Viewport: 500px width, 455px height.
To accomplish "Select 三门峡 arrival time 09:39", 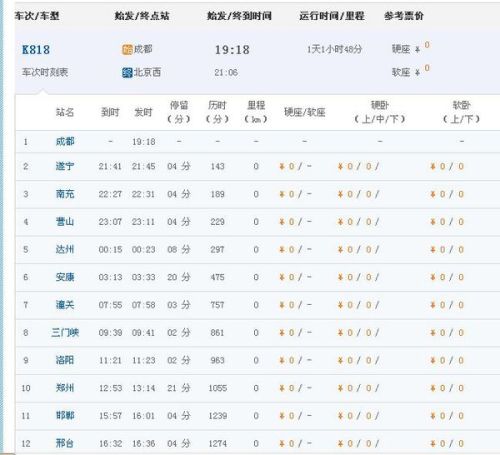I will (x=110, y=333).
